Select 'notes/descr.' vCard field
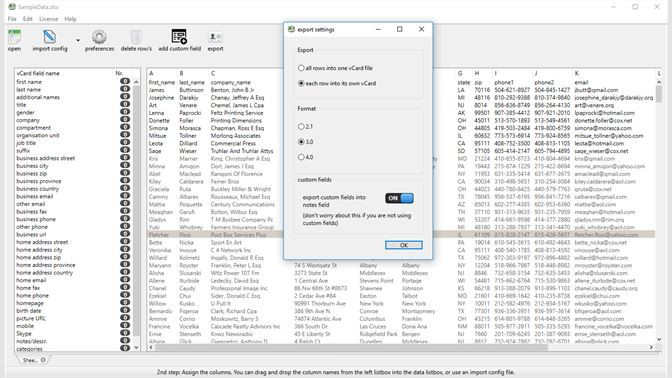This screenshot has width=672, height=378. [32, 341]
